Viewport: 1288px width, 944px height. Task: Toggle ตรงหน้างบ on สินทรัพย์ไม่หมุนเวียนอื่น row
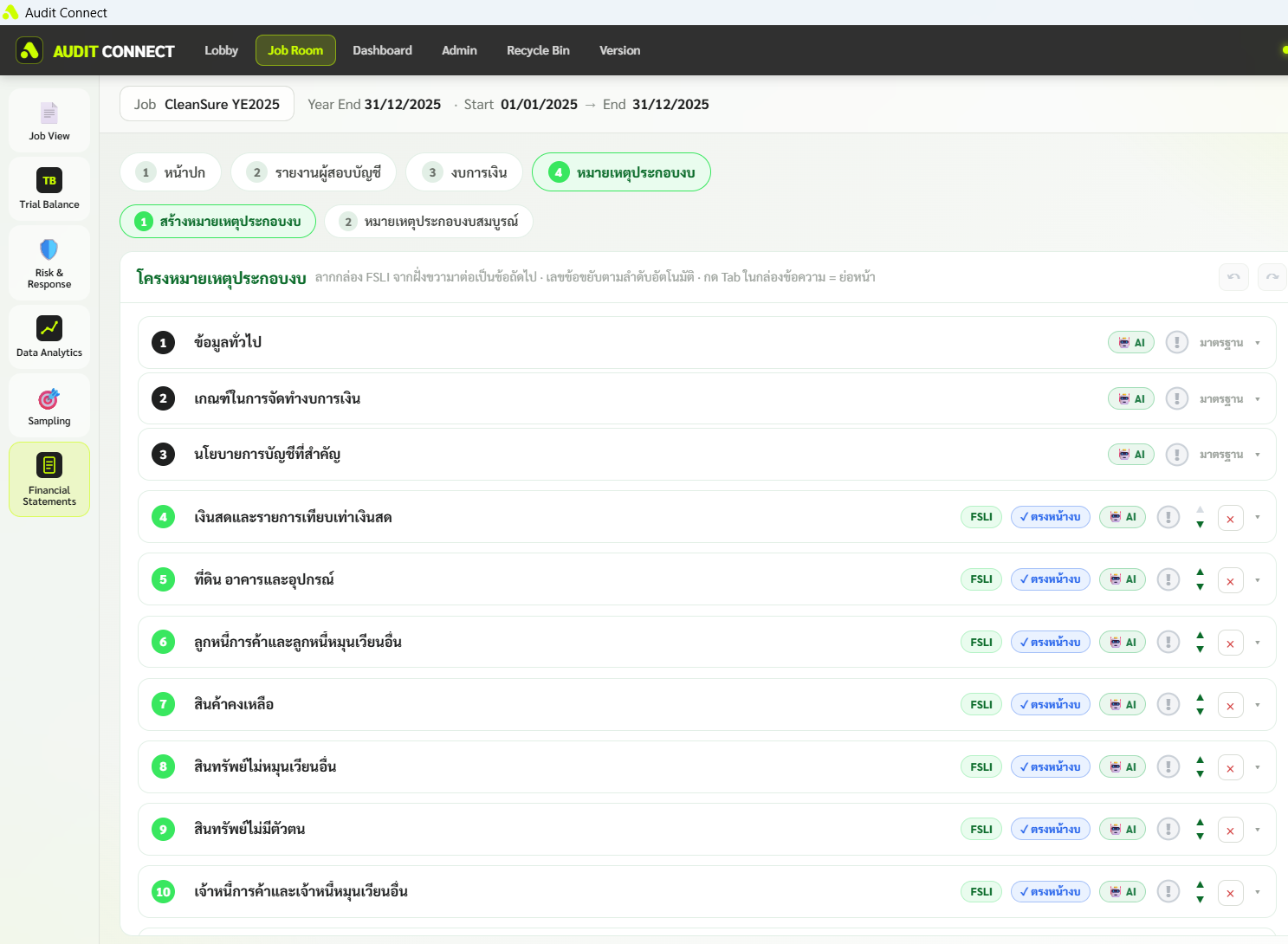(x=1051, y=766)
